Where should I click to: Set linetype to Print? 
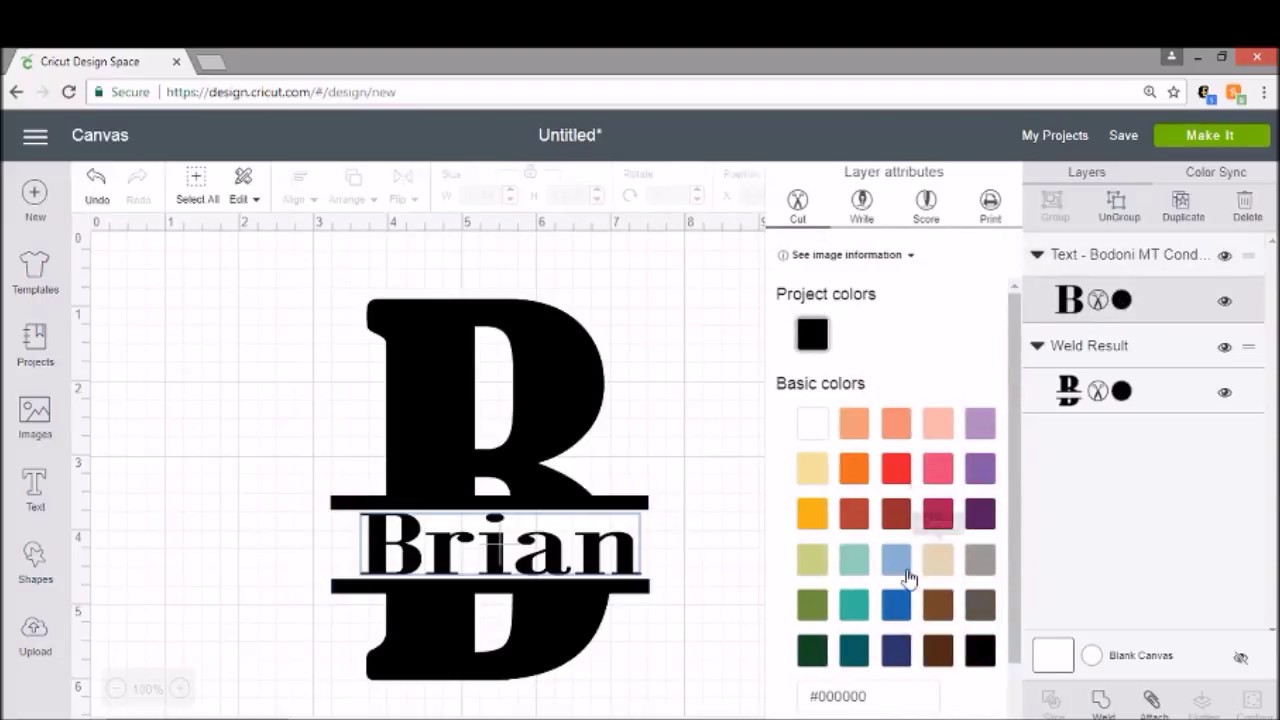[x=990, y=206]
